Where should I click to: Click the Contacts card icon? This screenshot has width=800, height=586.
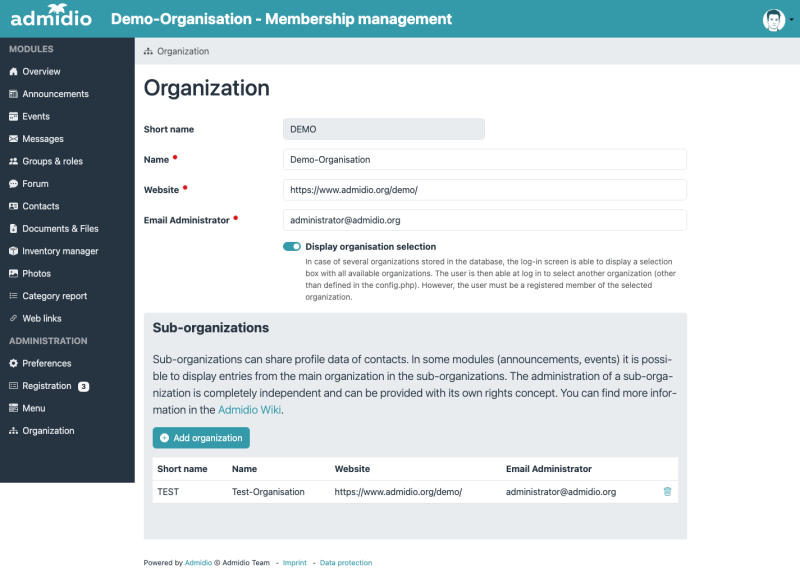(13, 207)
